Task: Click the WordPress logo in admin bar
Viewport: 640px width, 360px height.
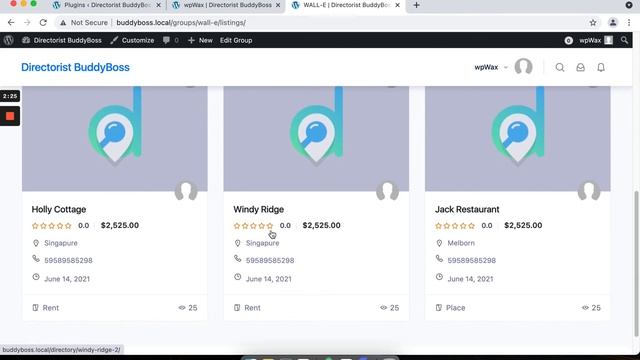Action: [x=9, y=40]
